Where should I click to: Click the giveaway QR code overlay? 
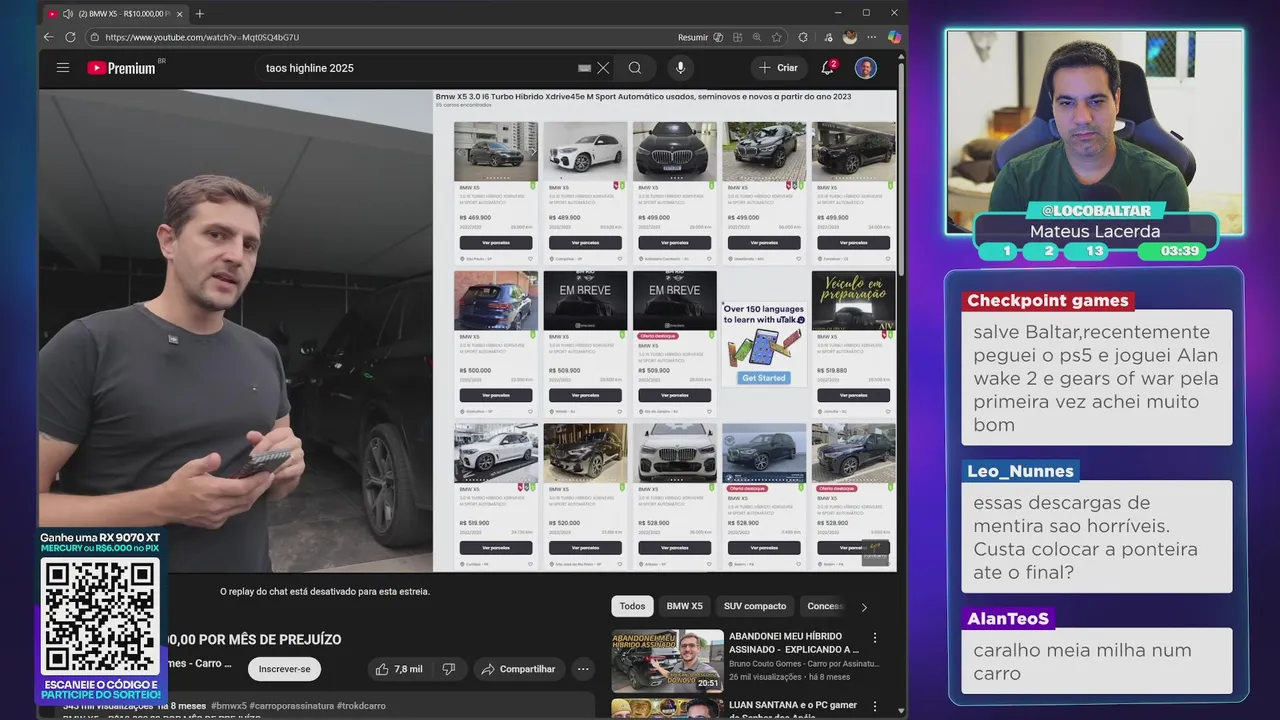100,616
